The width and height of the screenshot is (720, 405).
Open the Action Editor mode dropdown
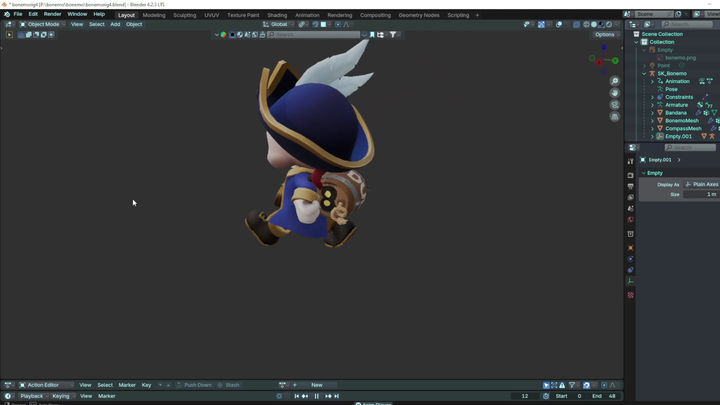pos(45,385)
